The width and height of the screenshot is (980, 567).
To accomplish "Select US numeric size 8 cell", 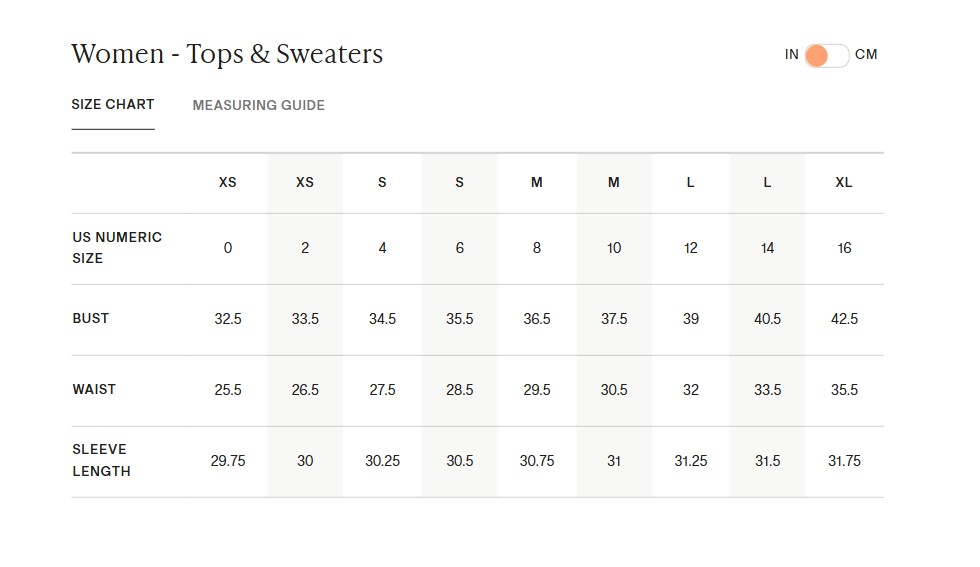I will 537,248.
